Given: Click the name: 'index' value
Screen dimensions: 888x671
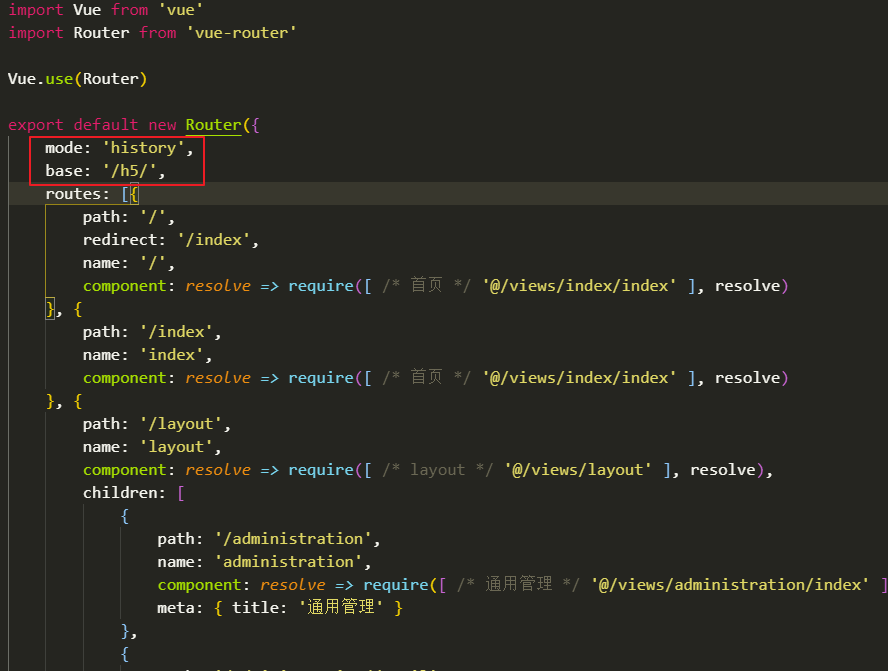Looking at the screenshot, I should point(172,355).
